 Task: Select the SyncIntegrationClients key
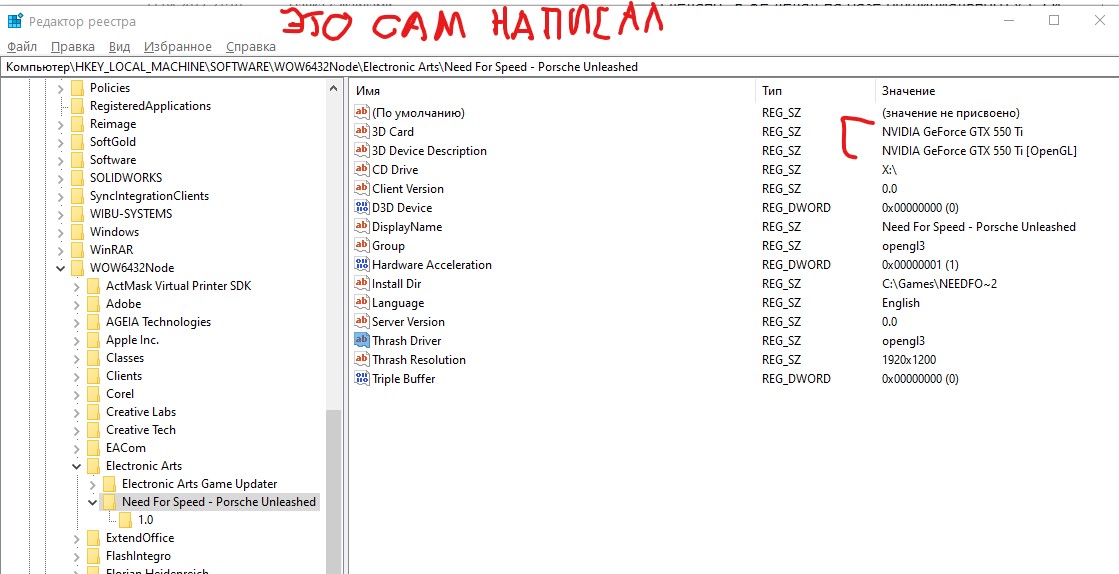[149, 196]
